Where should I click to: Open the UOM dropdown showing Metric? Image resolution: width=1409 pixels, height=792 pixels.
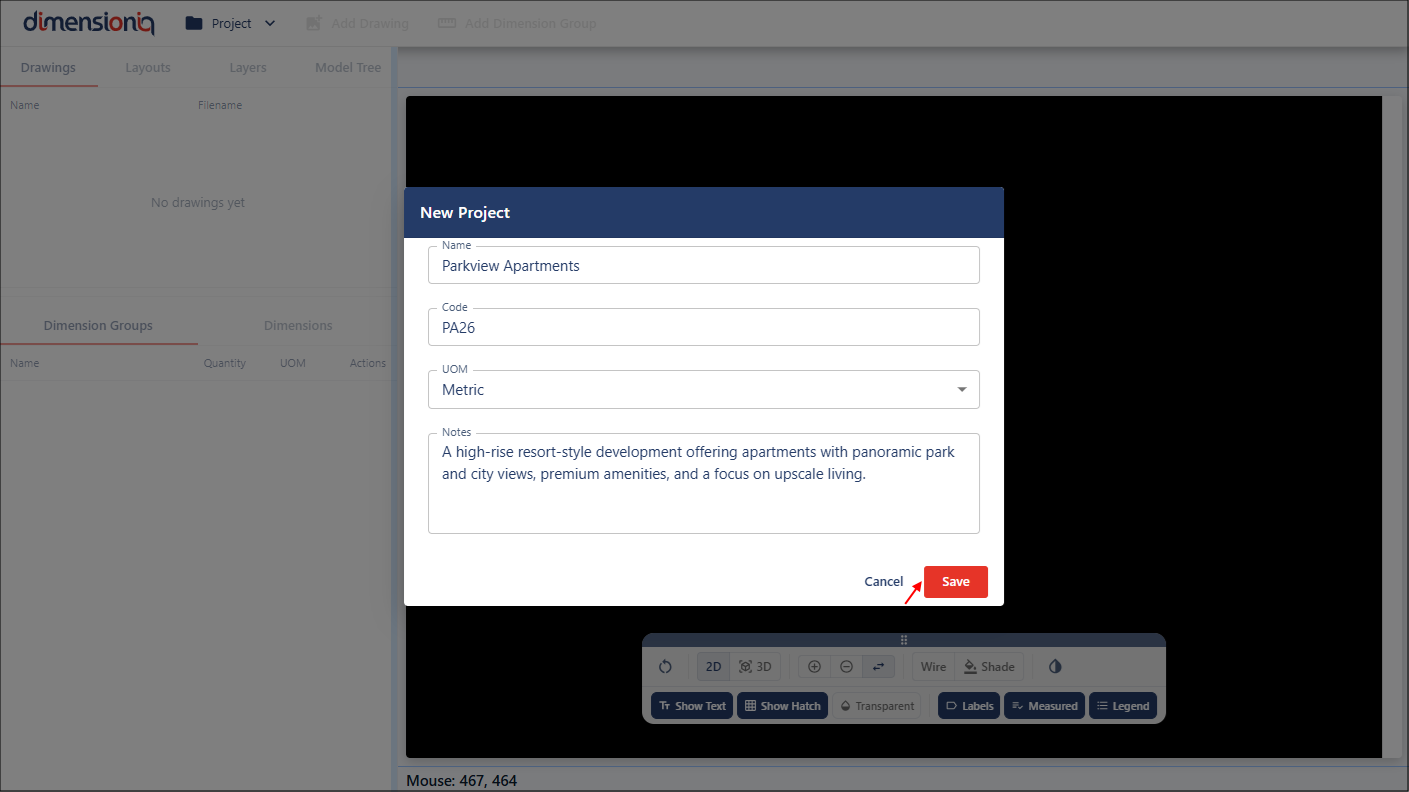pos(703,390)
